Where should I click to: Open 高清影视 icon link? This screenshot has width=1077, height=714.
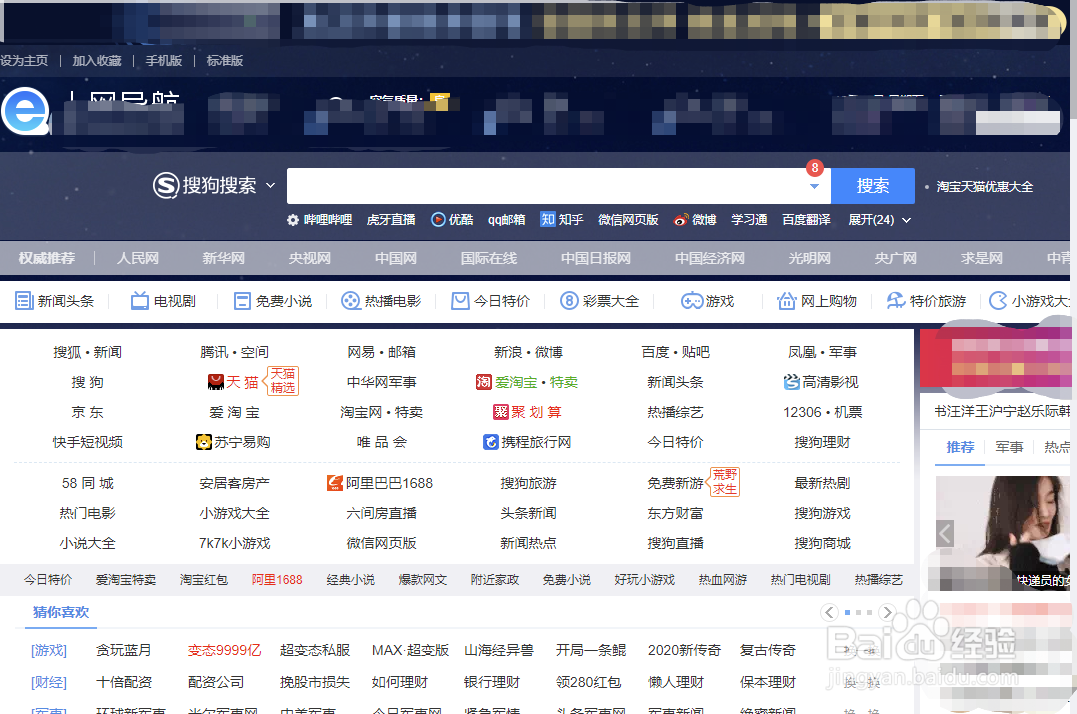click(792, 382)
